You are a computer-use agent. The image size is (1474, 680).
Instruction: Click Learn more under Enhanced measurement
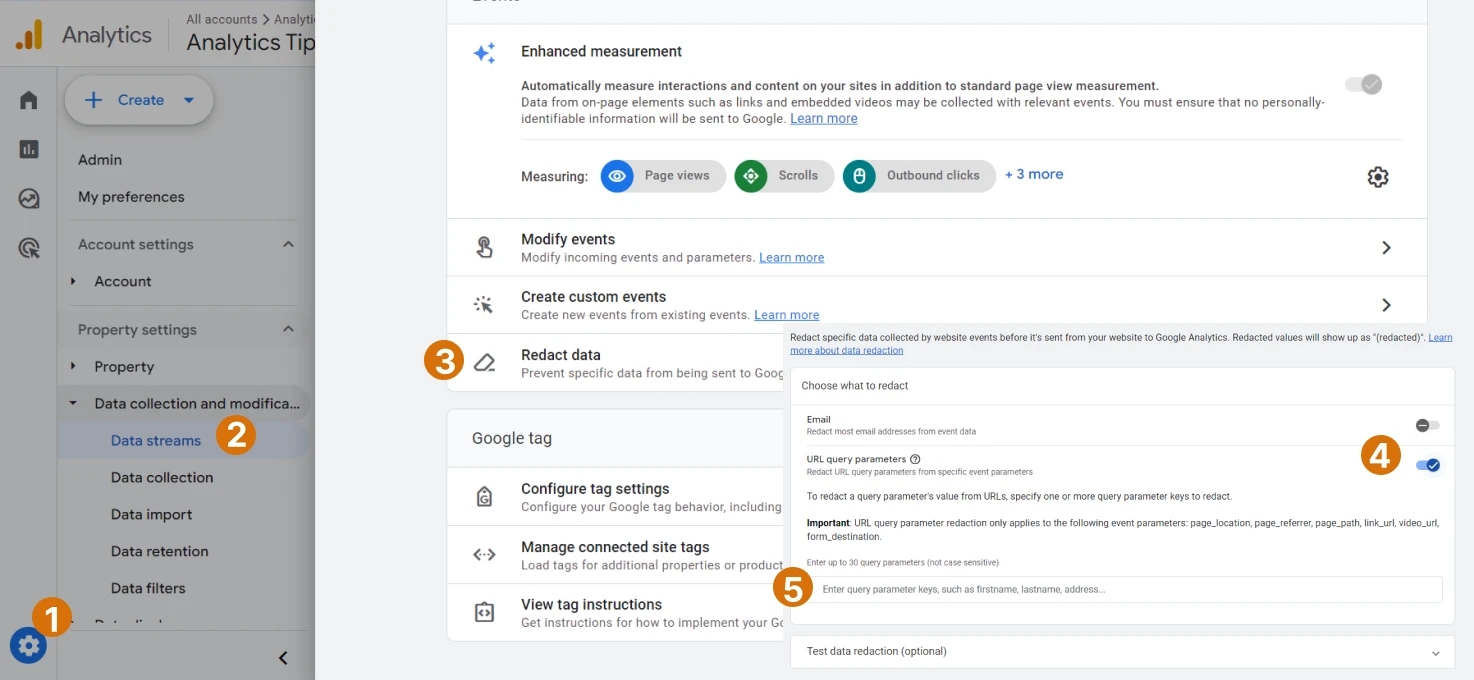(824, 119)
